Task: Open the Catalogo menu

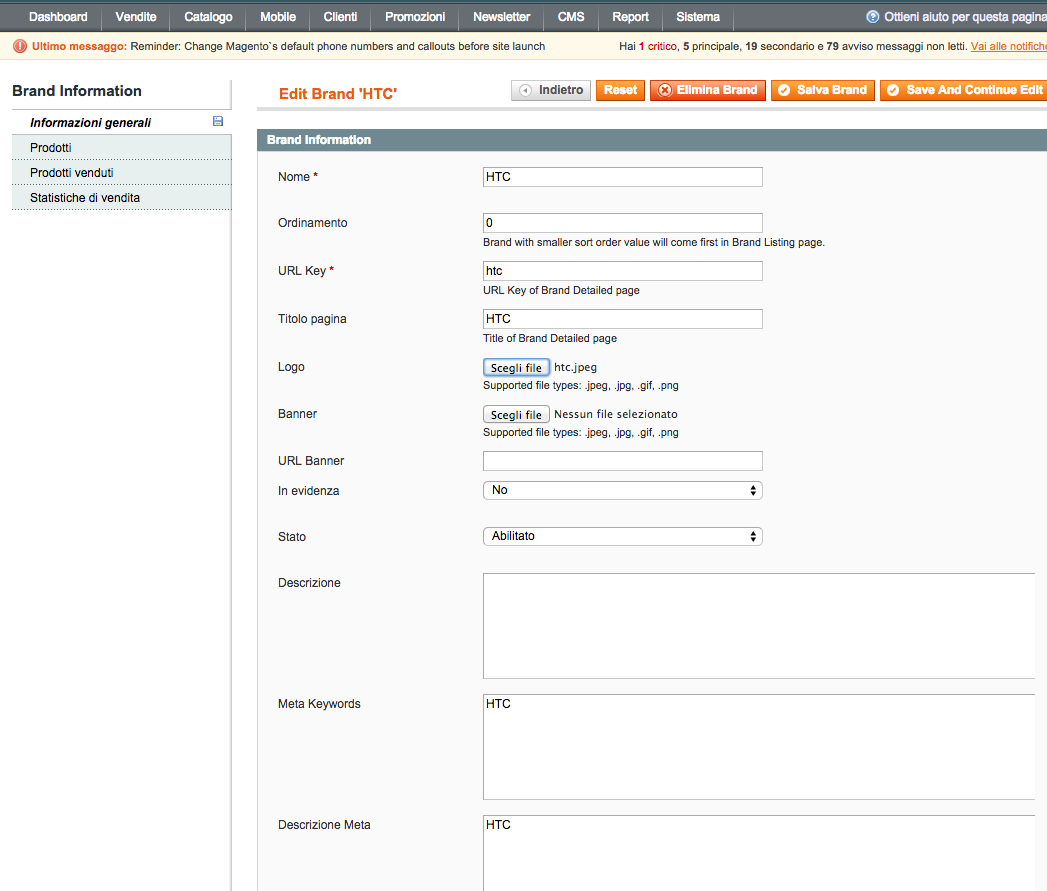Action: [208, 17]
